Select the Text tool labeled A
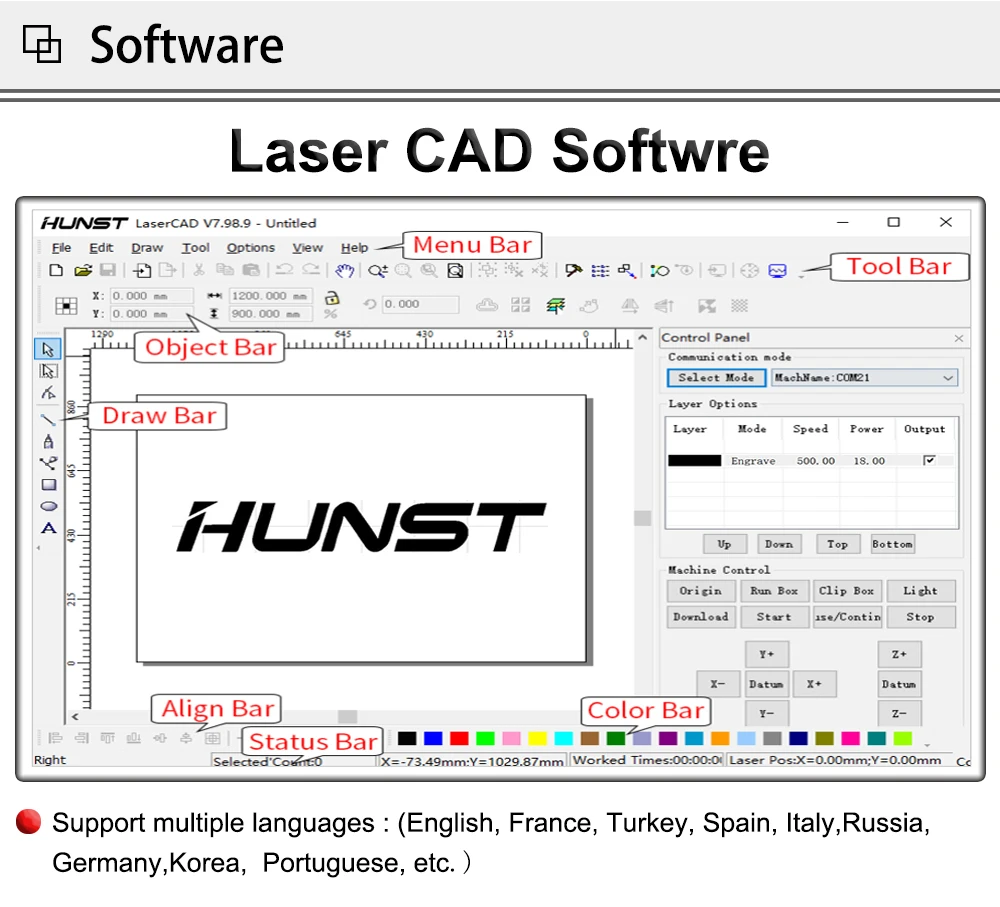 pos(48,528)
